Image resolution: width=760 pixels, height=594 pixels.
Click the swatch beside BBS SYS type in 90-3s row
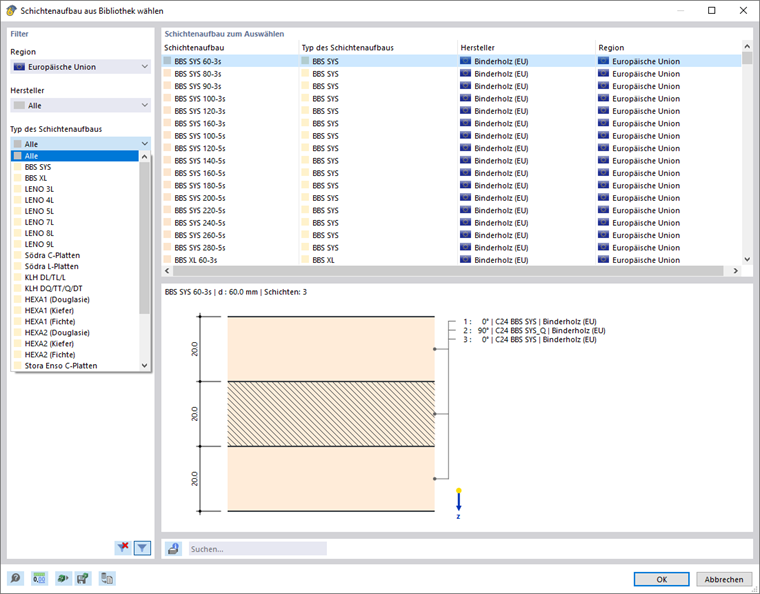[305, 86]
